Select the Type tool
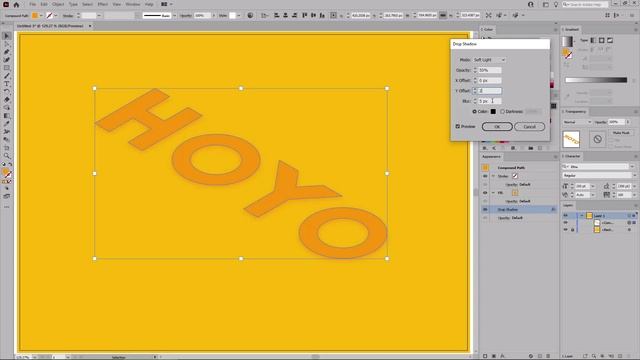 6,84
